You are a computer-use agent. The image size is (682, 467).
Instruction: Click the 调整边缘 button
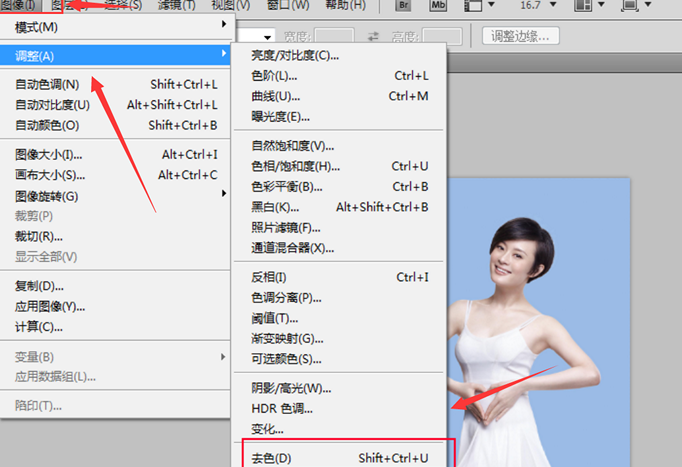(521, 37)
